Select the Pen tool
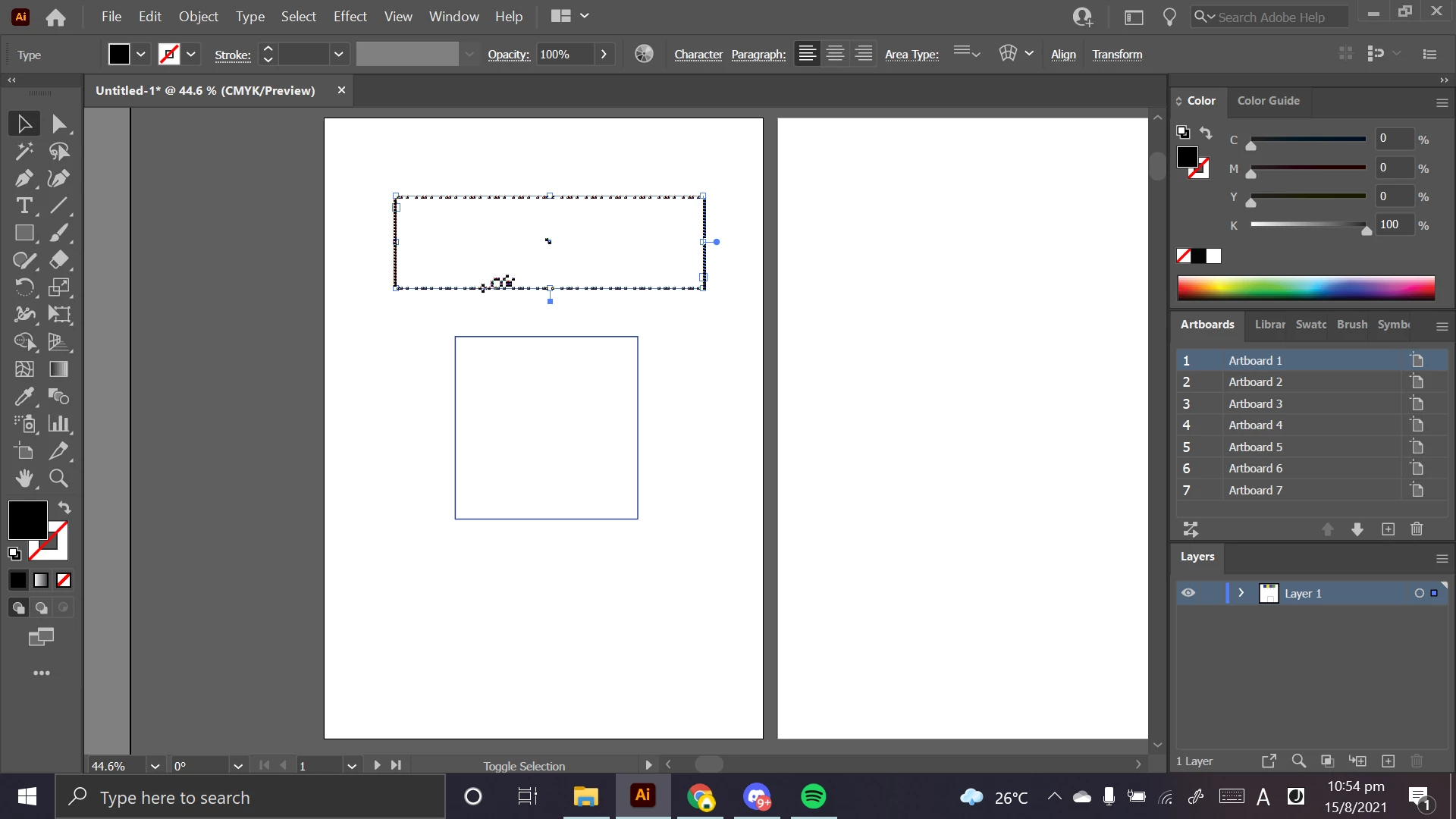Image resolution: width=1456 pixels, height=819 pixels. coord(24,179)
